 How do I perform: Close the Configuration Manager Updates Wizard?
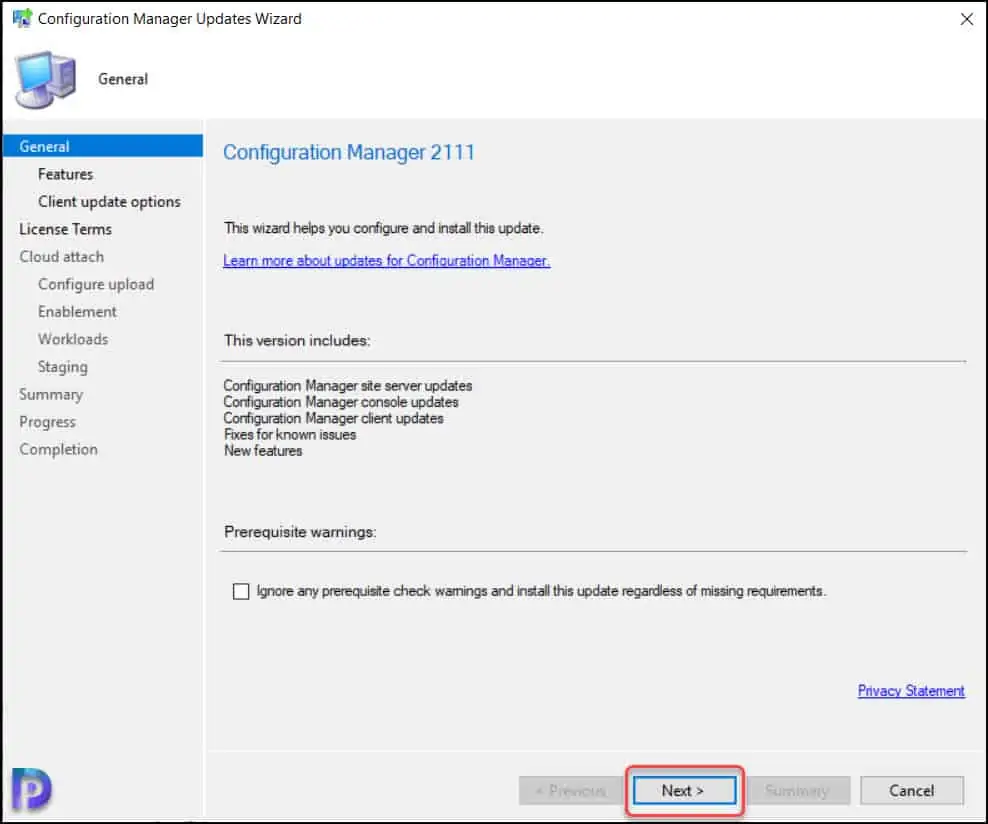pyautogui.click(x=966, y=19)
